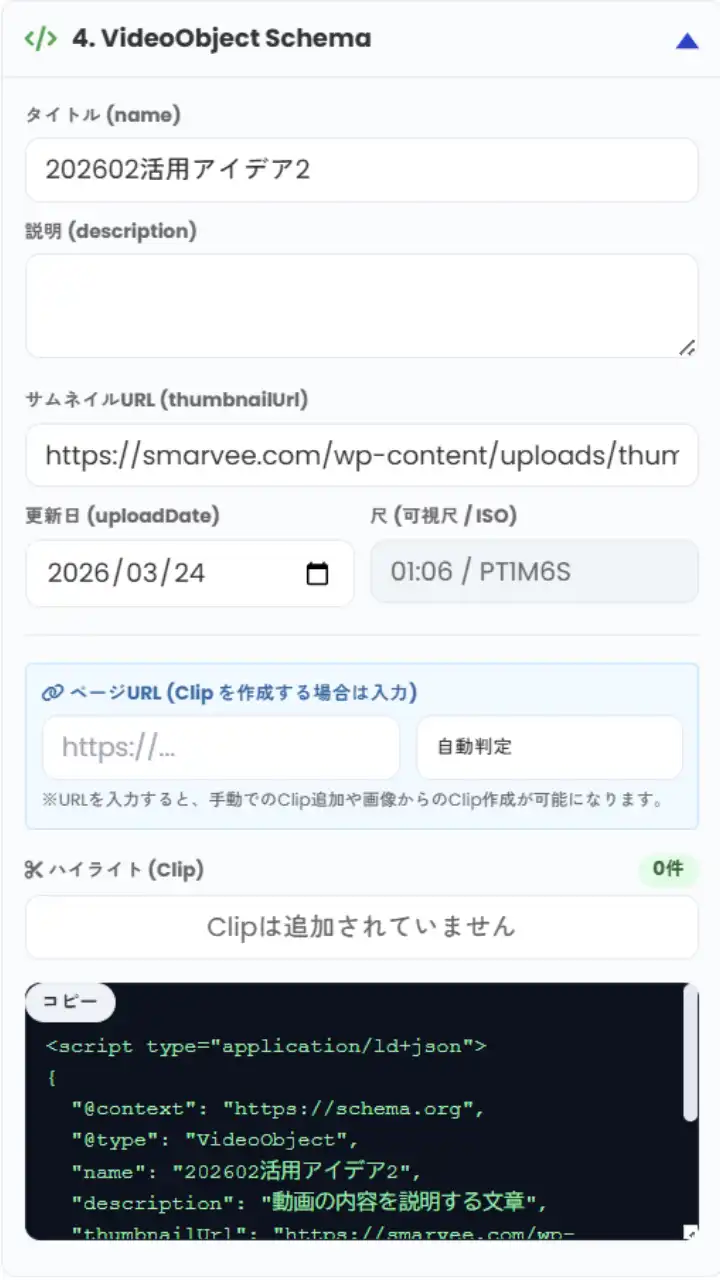This screenshot has height=1280, width=720.
Task: Click the duration field showing 01:06 / PT1M6S
Action: pyautogui.click(x=534, y=572)
